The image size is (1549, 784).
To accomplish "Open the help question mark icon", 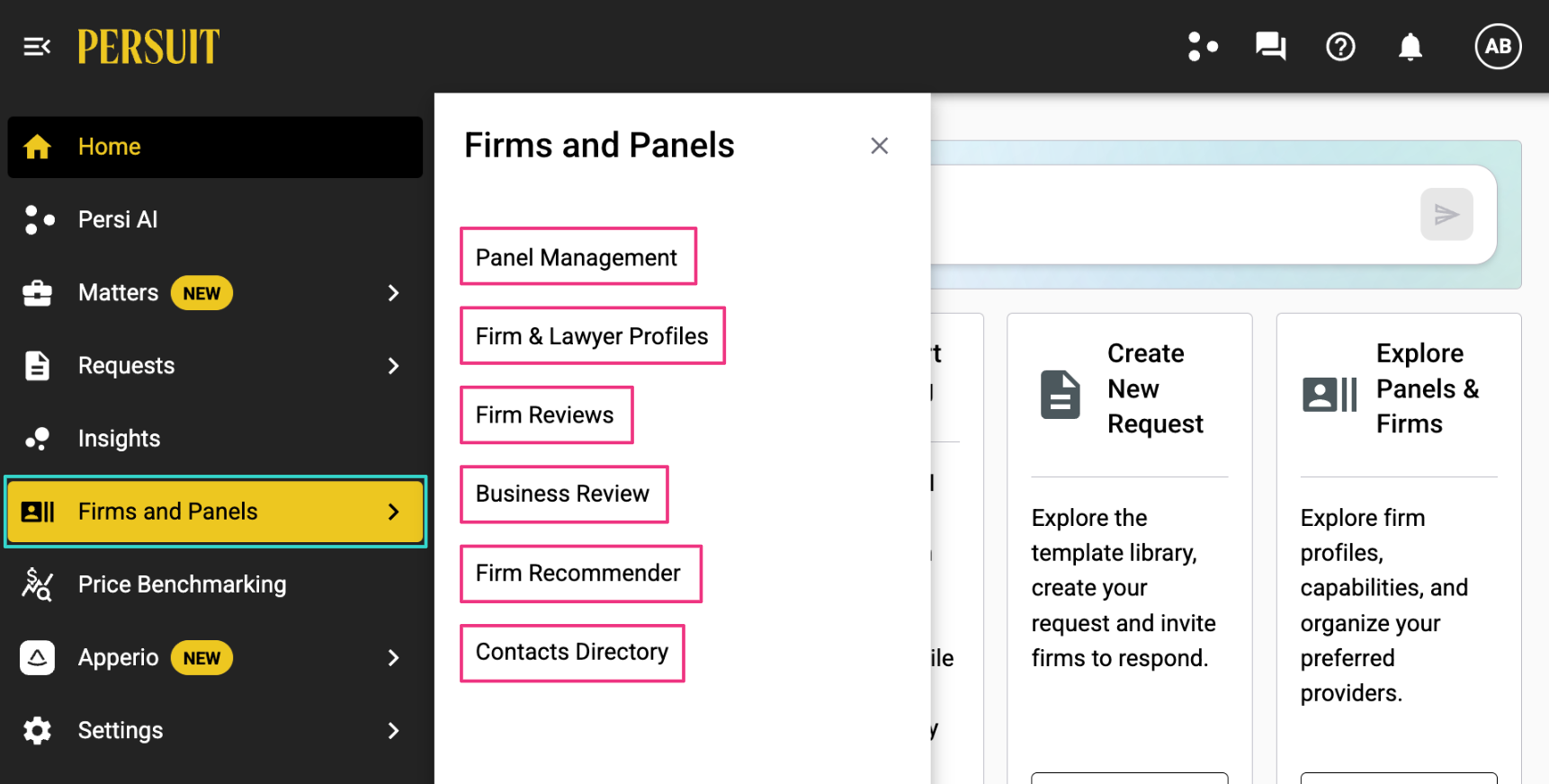I will [x=1340, y=47].
